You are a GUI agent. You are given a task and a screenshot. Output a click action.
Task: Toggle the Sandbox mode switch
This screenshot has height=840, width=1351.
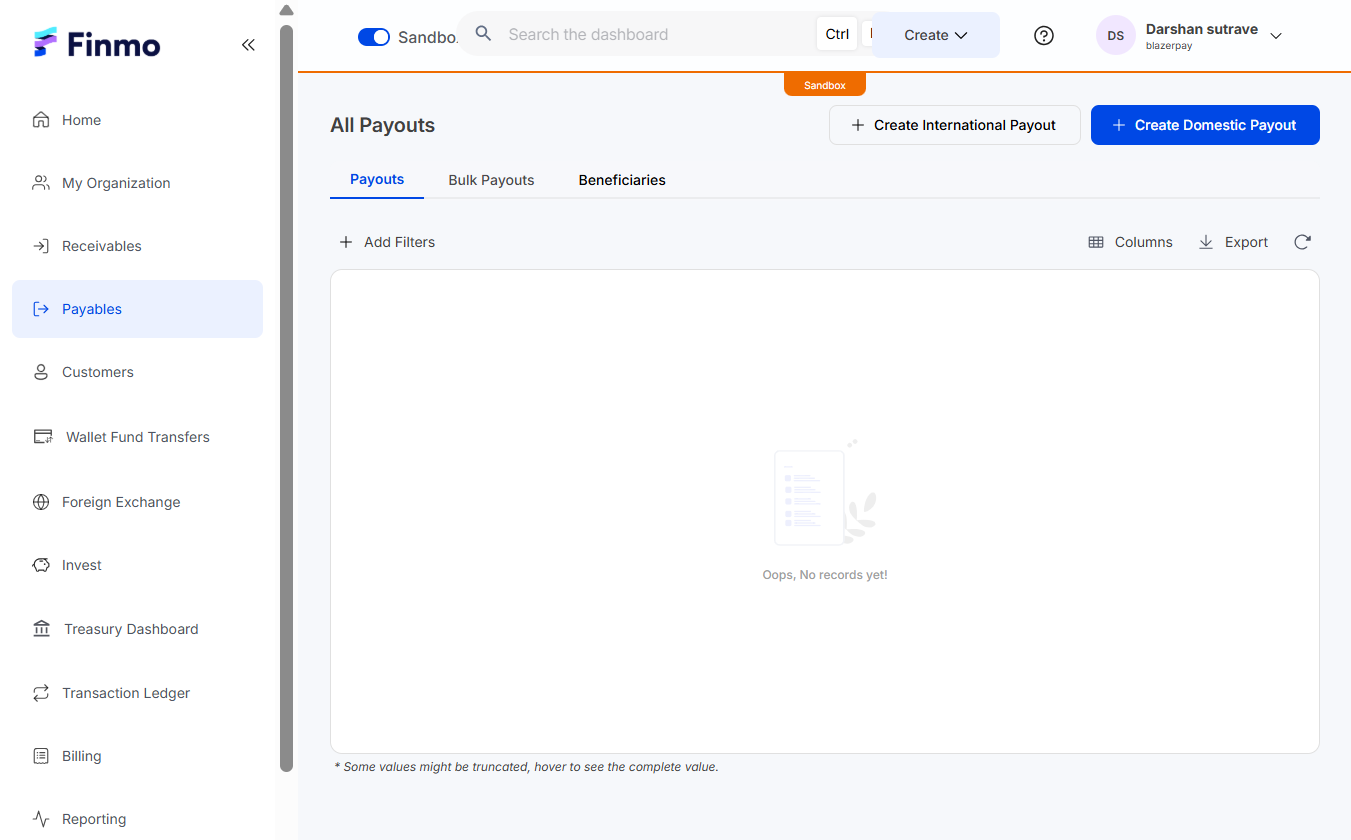tap(374, 37)
